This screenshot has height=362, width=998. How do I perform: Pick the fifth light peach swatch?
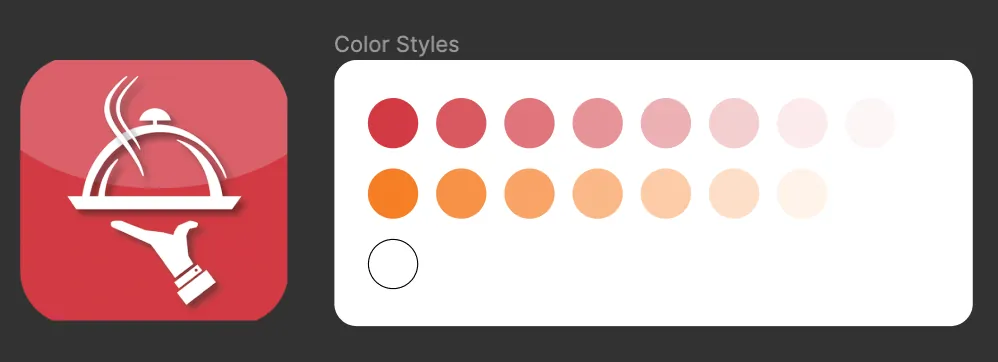pos(666,193)
